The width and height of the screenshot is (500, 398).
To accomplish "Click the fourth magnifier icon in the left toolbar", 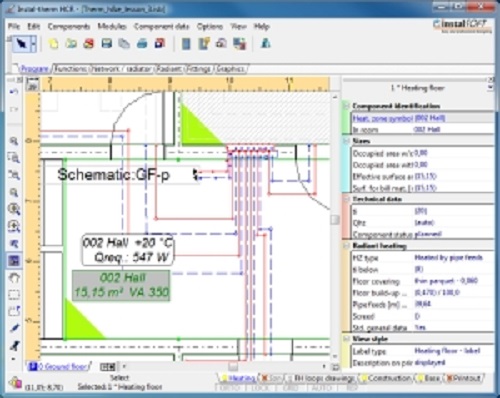I will (14, 192).
